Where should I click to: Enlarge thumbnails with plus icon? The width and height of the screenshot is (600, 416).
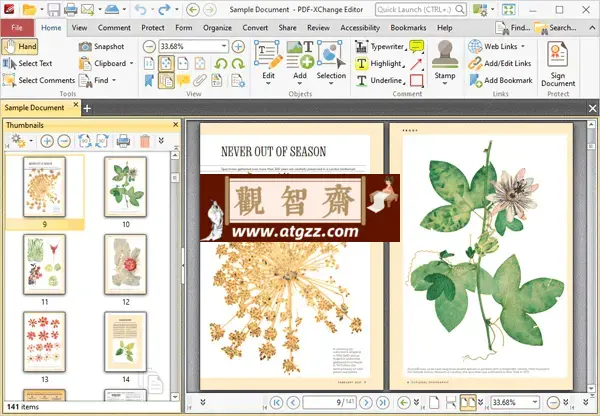coord(47,141)
